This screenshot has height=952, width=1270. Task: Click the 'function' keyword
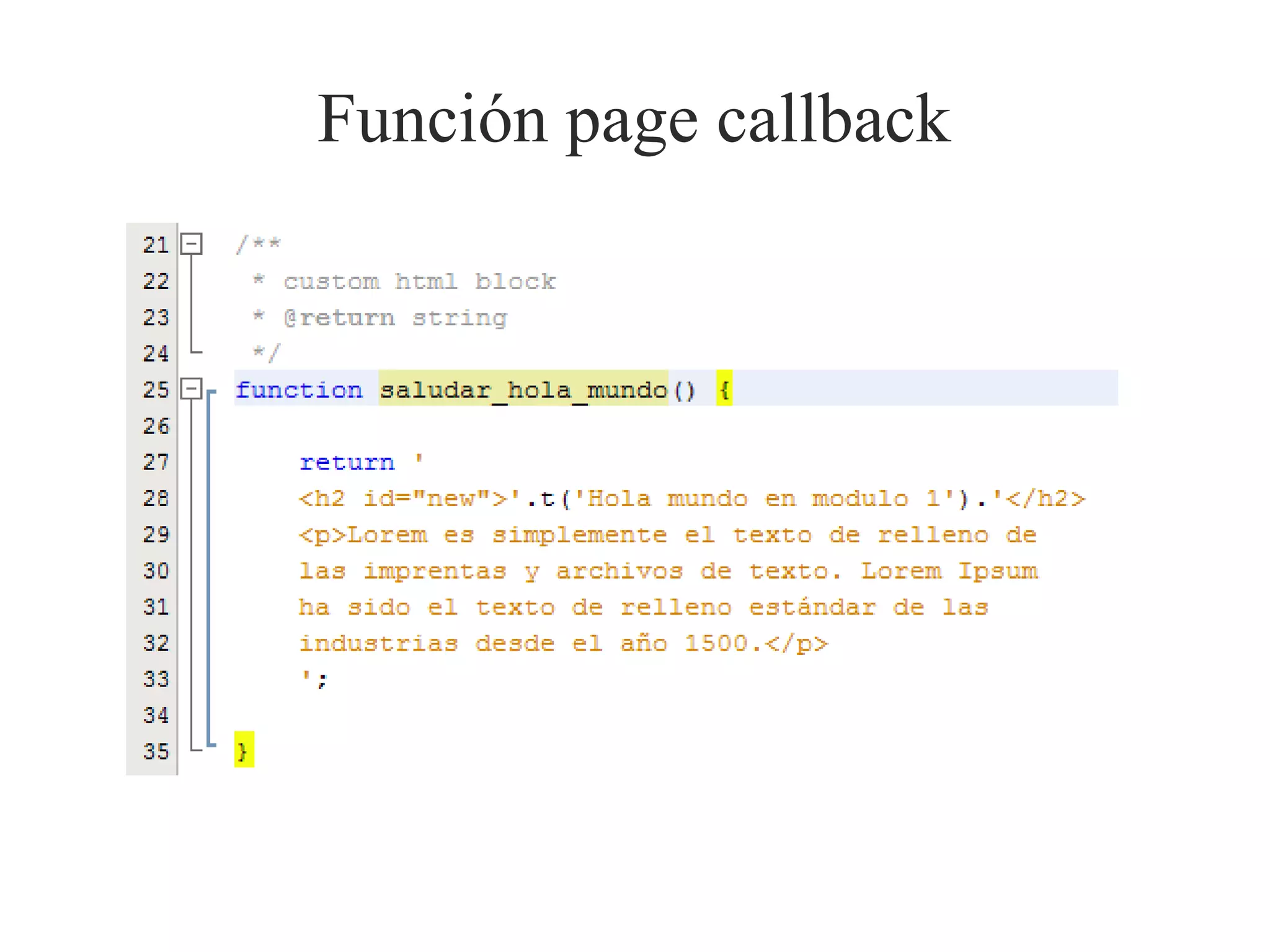299,390
